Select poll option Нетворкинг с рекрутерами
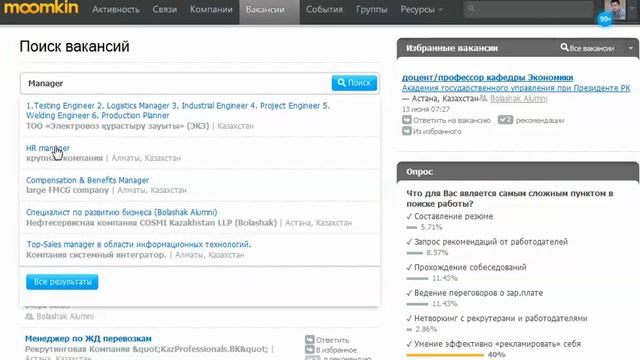Image resolution: width=640 pixels, height=360 pixels. click(x=497, y=318)
